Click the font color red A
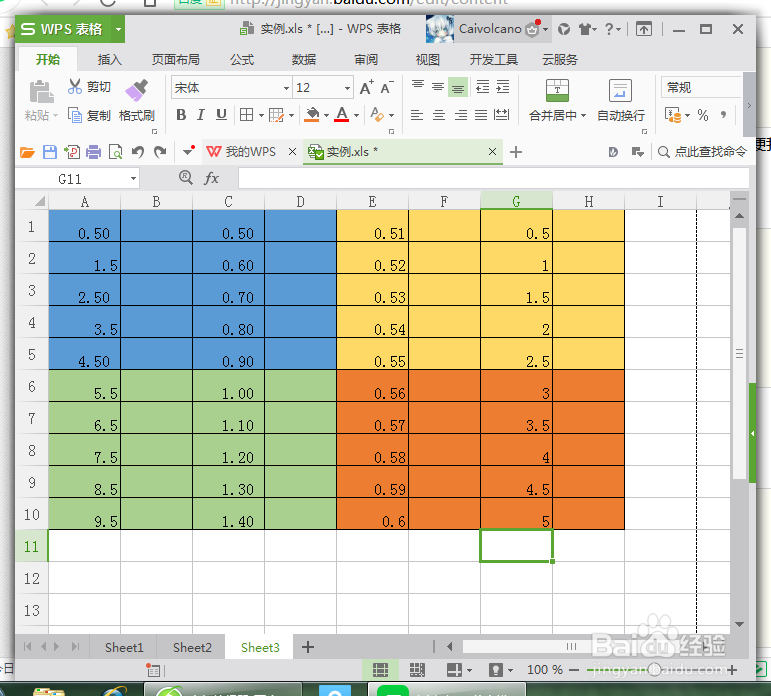 [x=342, y=115]
